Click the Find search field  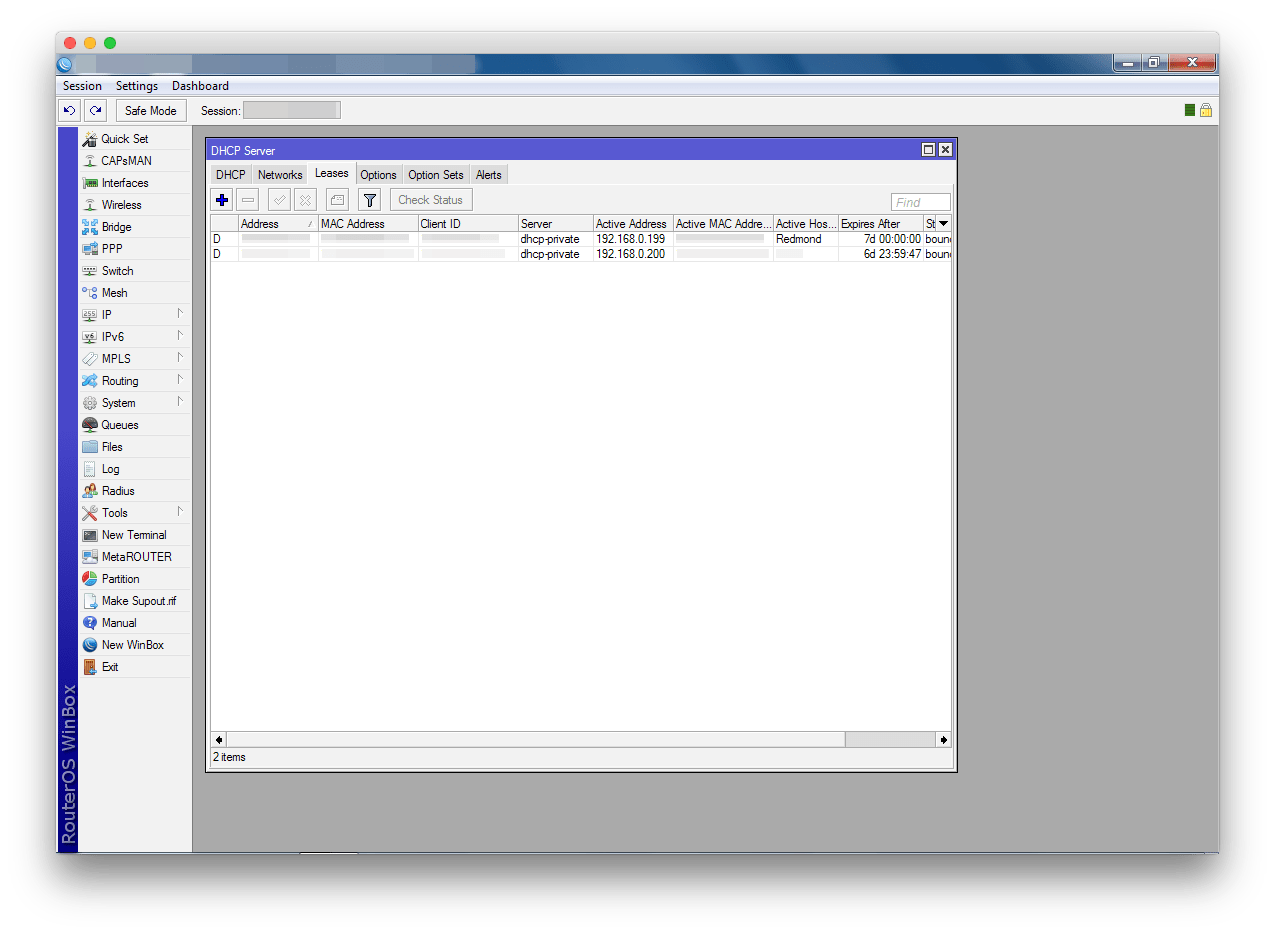coord(920,202)
